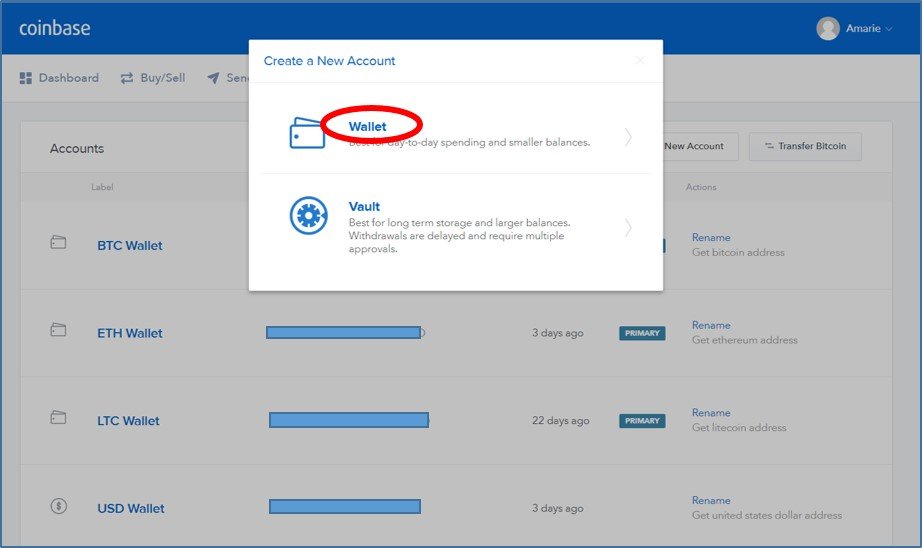Click the ETH Wallet PRIMARY badge

(642, 333)
